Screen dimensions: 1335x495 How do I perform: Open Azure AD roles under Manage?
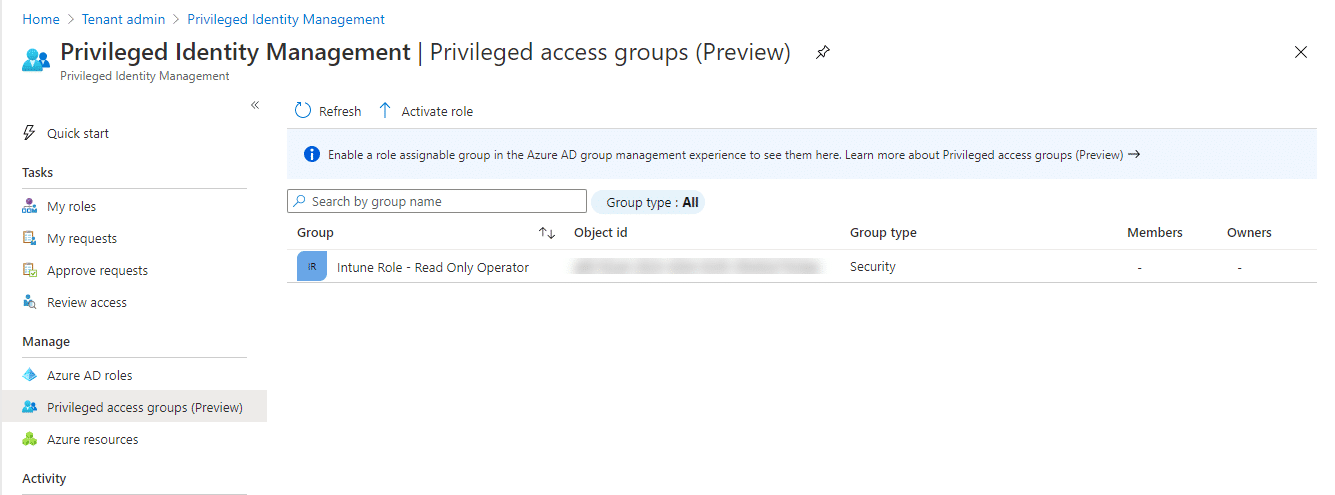90,376
